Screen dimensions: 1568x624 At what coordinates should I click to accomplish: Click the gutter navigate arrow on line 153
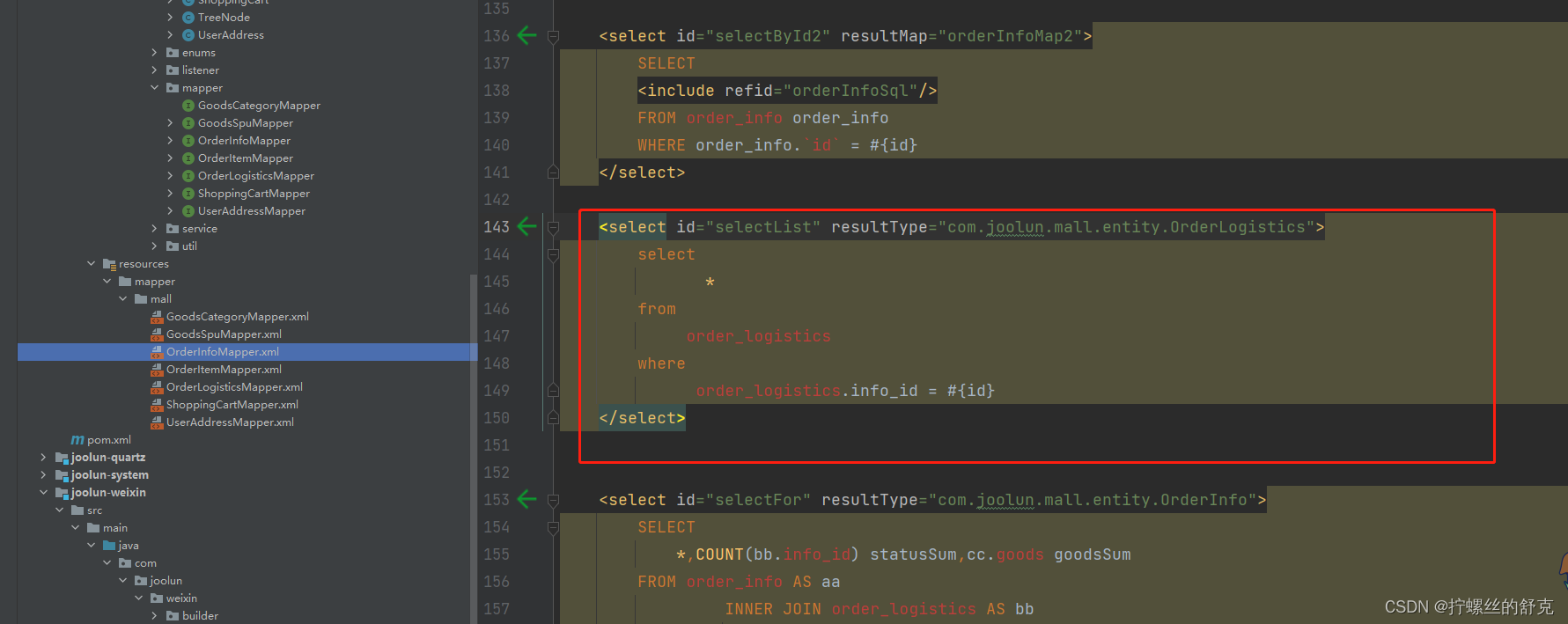(526, 499)
